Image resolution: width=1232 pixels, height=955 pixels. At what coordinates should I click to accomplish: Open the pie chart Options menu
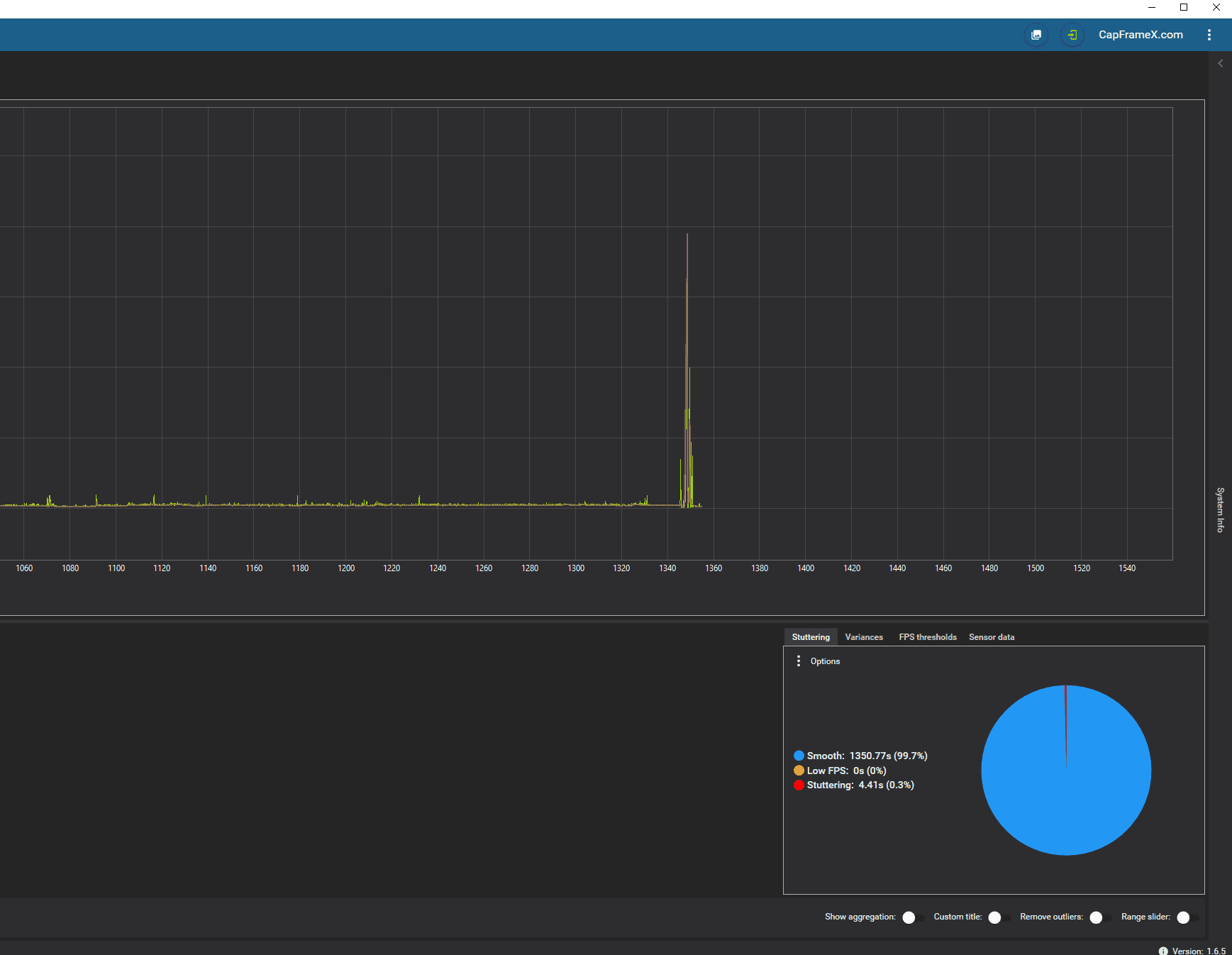pyautogui.click(x=818, y=661)
